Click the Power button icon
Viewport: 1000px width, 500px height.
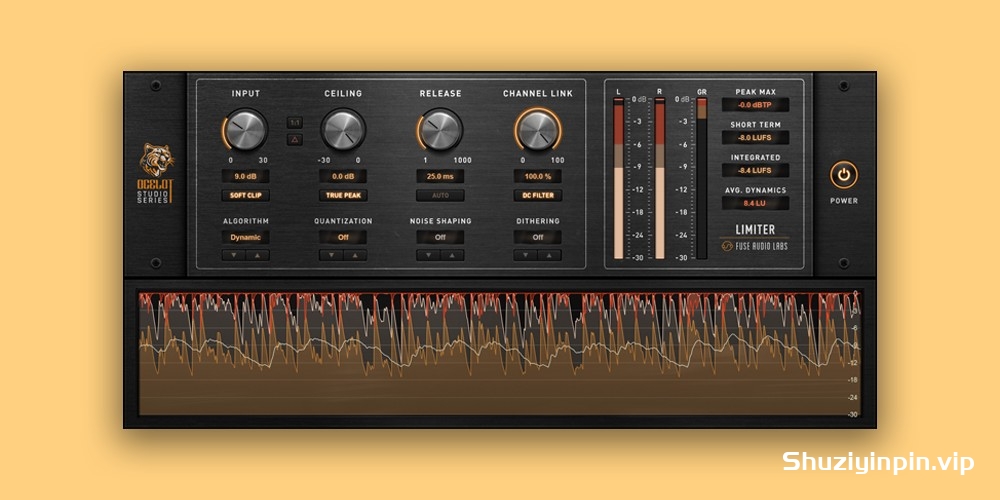click(x=844, y=175)
